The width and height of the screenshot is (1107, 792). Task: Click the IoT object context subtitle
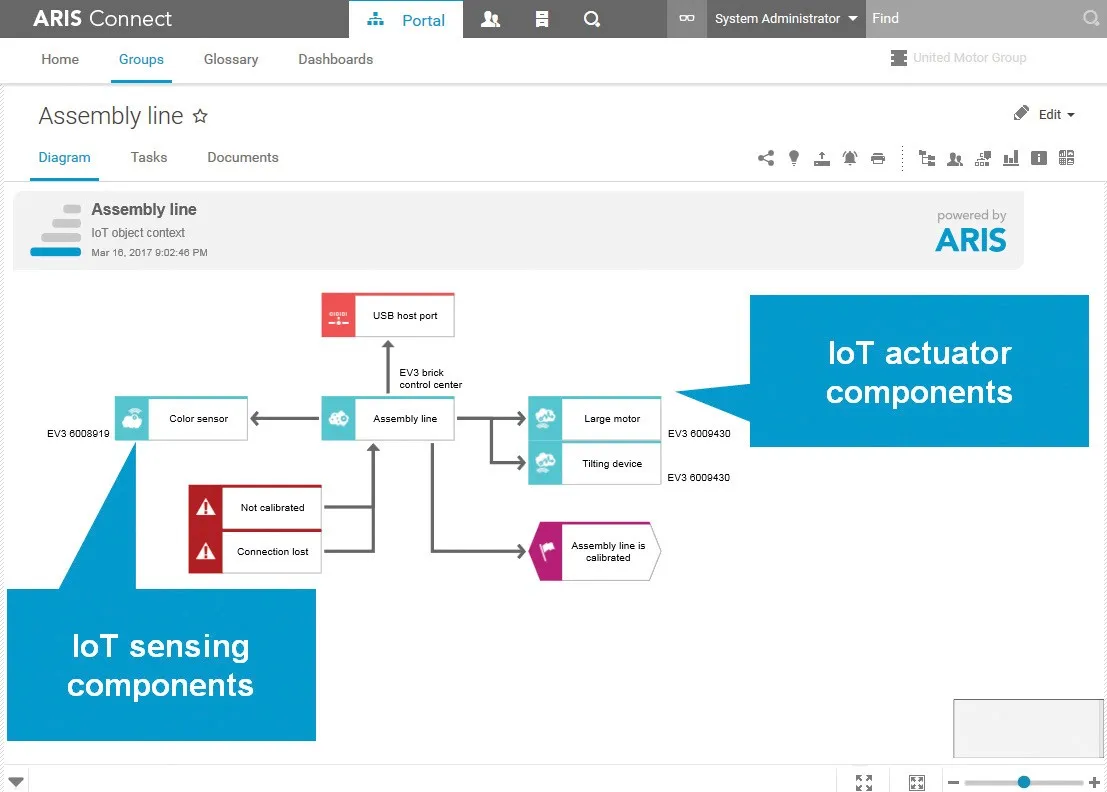138,233
